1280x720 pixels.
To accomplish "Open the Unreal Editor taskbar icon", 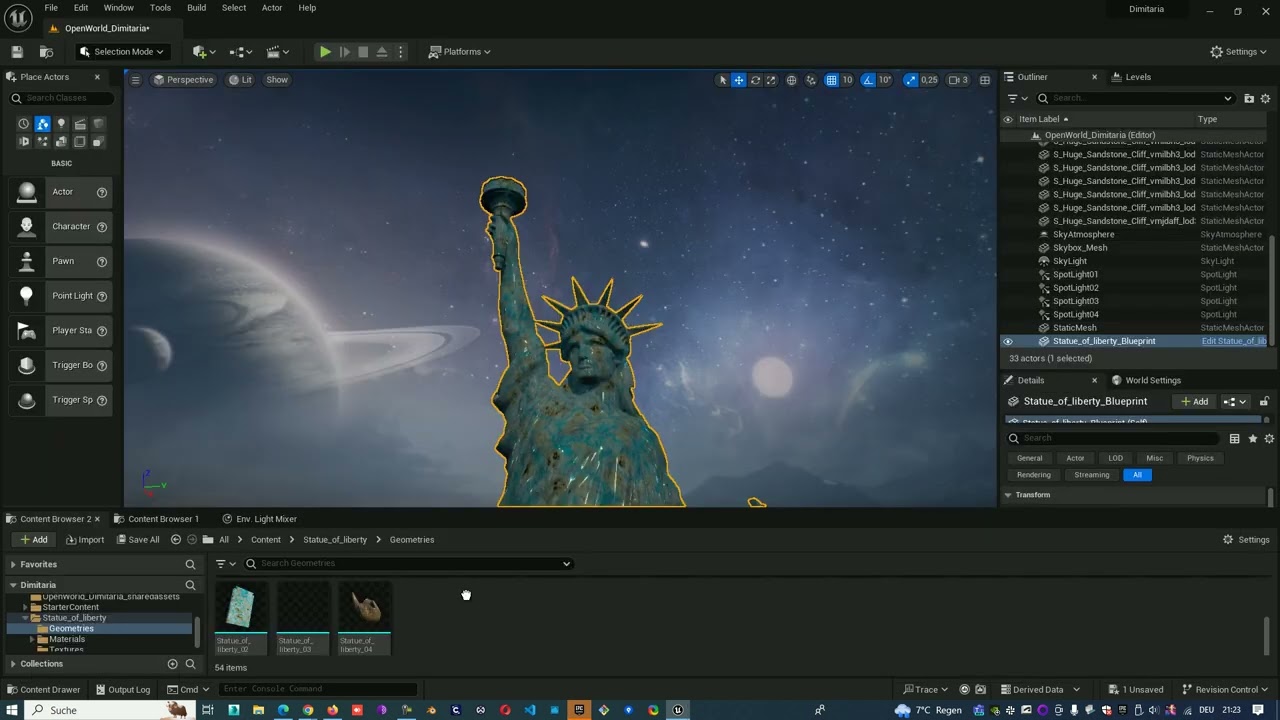I will coord(677,710).
